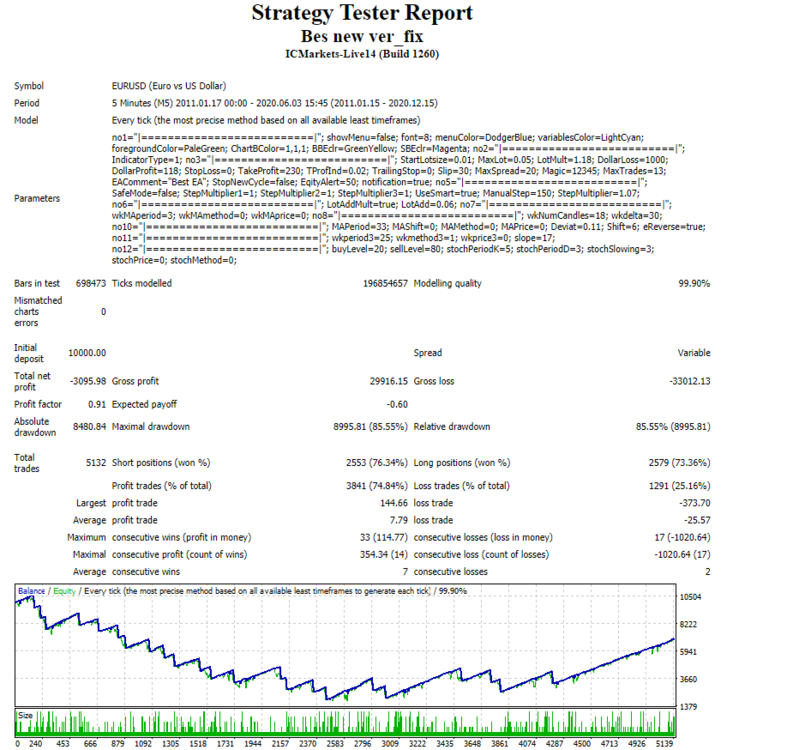The height and width of the screenshot is (750, 805).
Task: Click Modelling quality value 99.90%
Action: click(694, 283)
